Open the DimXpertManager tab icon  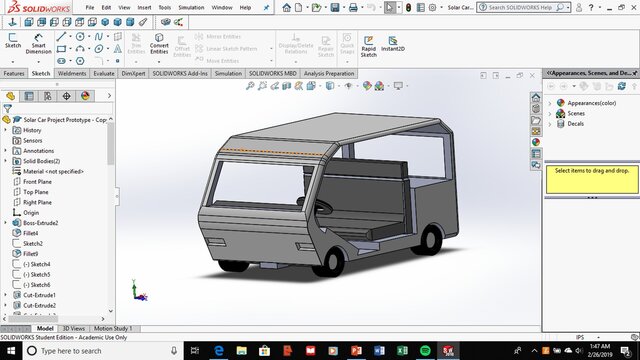(67, 96)
